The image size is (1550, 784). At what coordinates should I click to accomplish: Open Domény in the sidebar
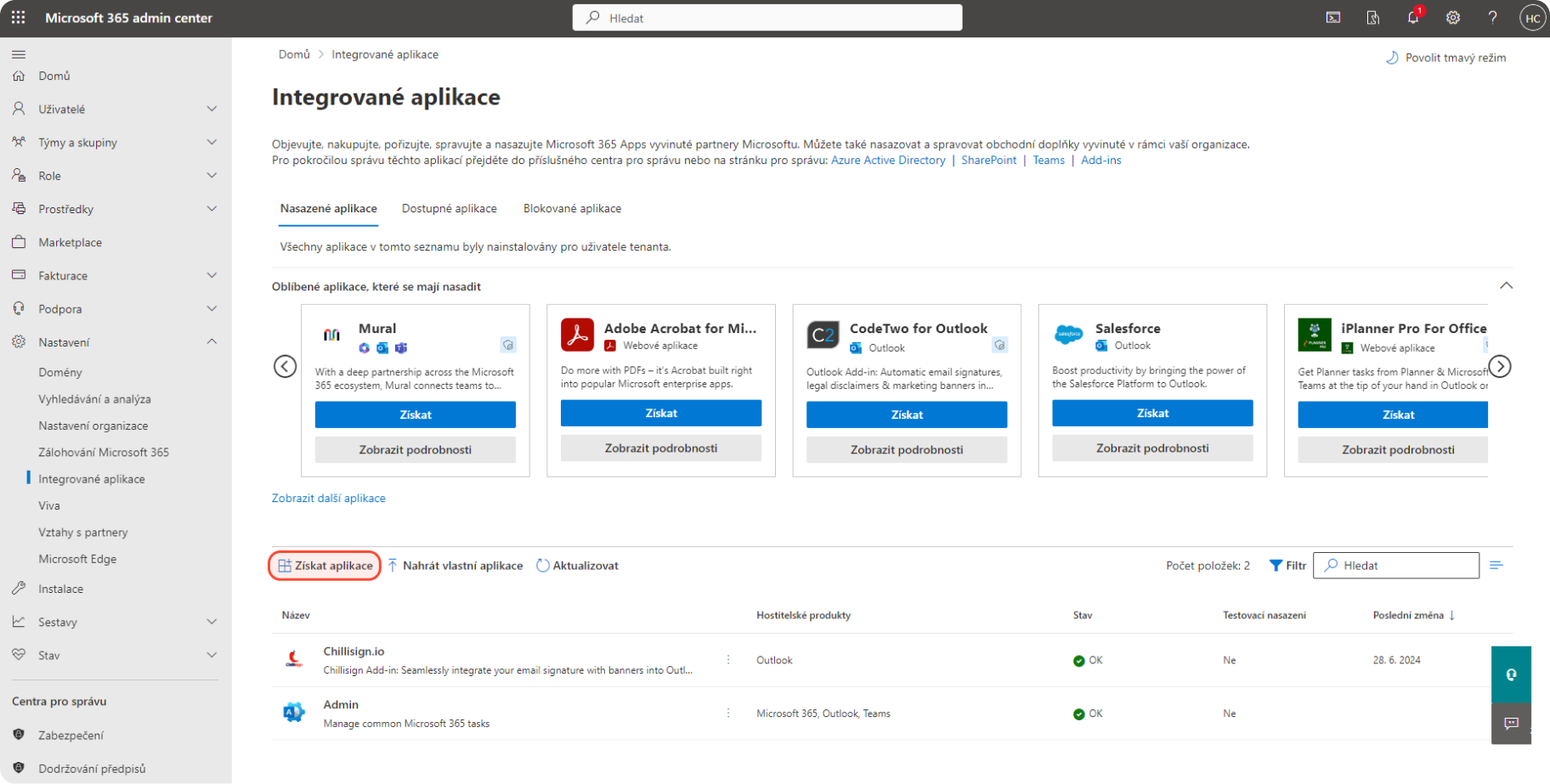pyautogui.click(x=60, y=372)
